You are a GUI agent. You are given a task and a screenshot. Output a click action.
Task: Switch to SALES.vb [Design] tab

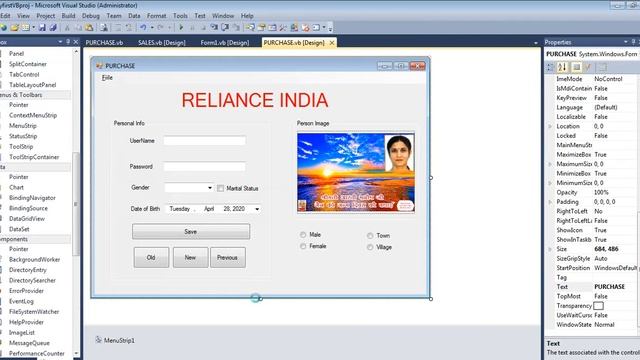click(x=162, y=42)
